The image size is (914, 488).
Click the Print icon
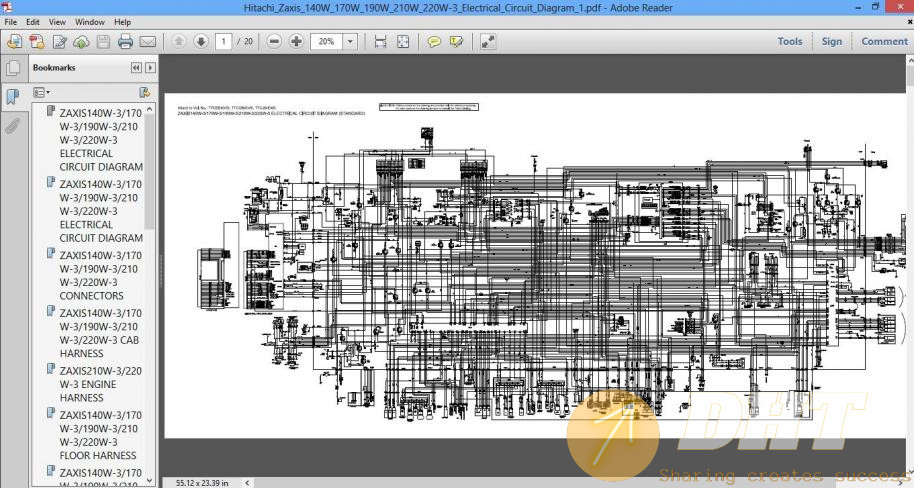click(125, 41)
